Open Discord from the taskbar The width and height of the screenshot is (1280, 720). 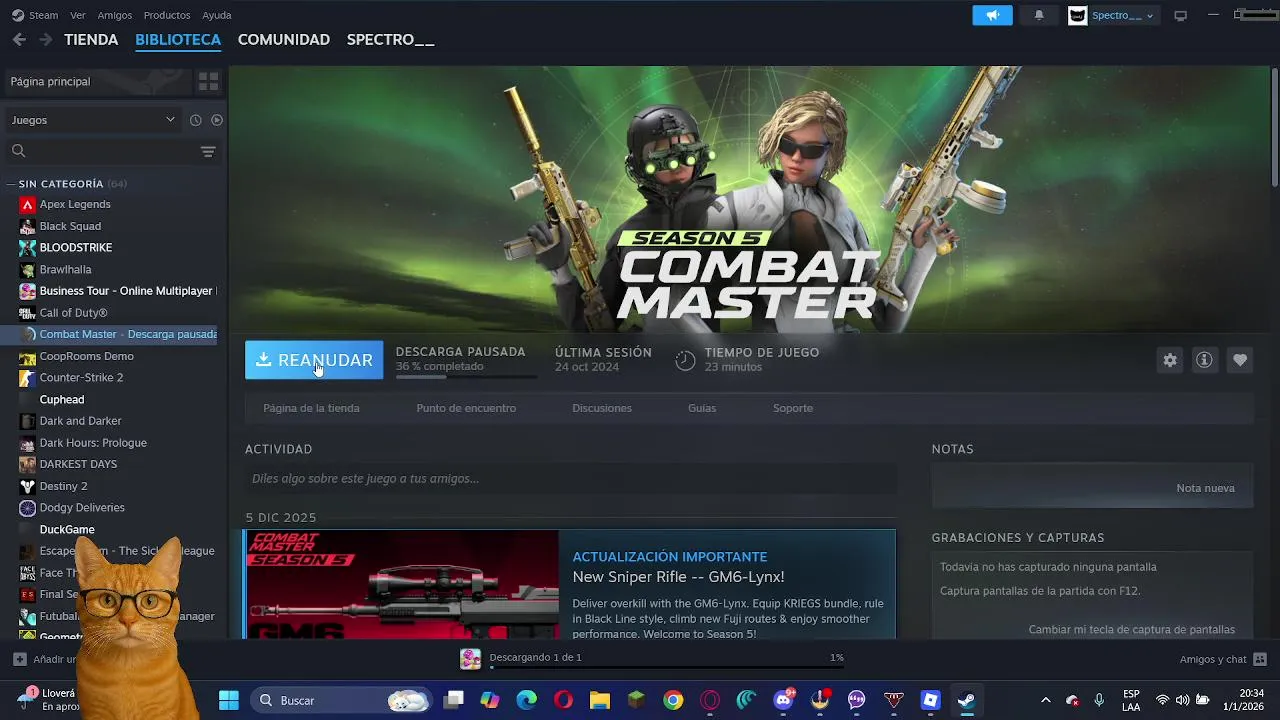(783, 700)
